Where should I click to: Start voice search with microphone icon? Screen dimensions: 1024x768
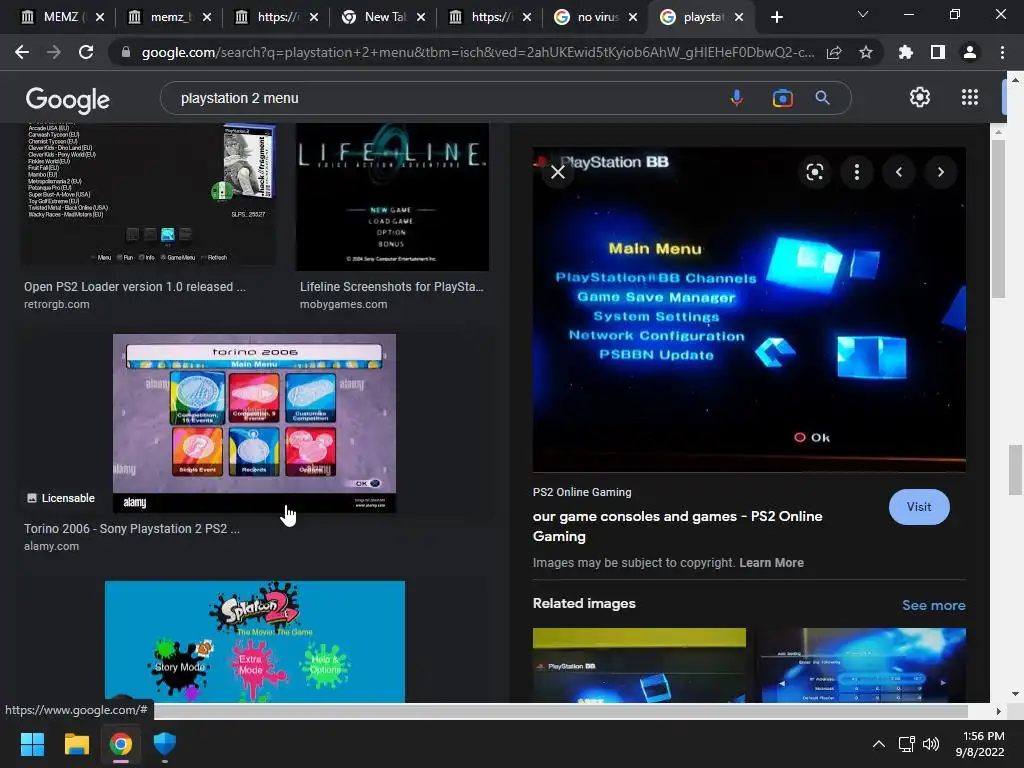click(737, 98)
